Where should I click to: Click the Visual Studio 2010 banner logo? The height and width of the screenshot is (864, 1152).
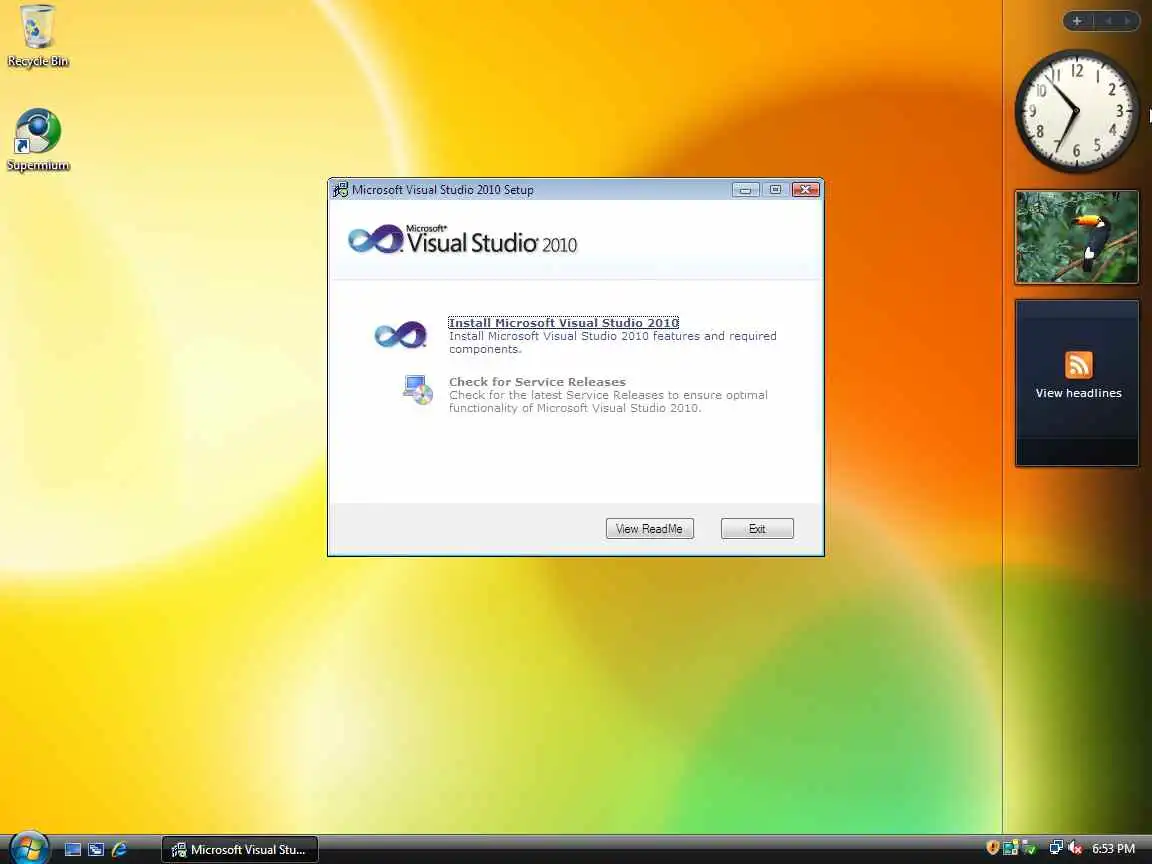[x=462, y=240]
